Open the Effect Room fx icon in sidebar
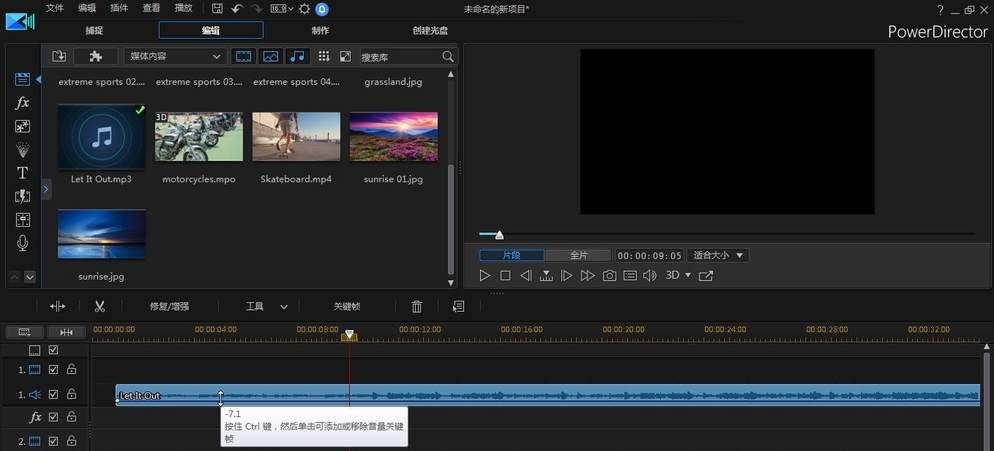The width and height of the screenshot is (994, 451). [x=22, y=103]
